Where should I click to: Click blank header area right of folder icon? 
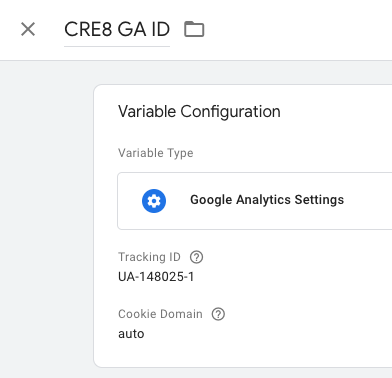point(298,29)
